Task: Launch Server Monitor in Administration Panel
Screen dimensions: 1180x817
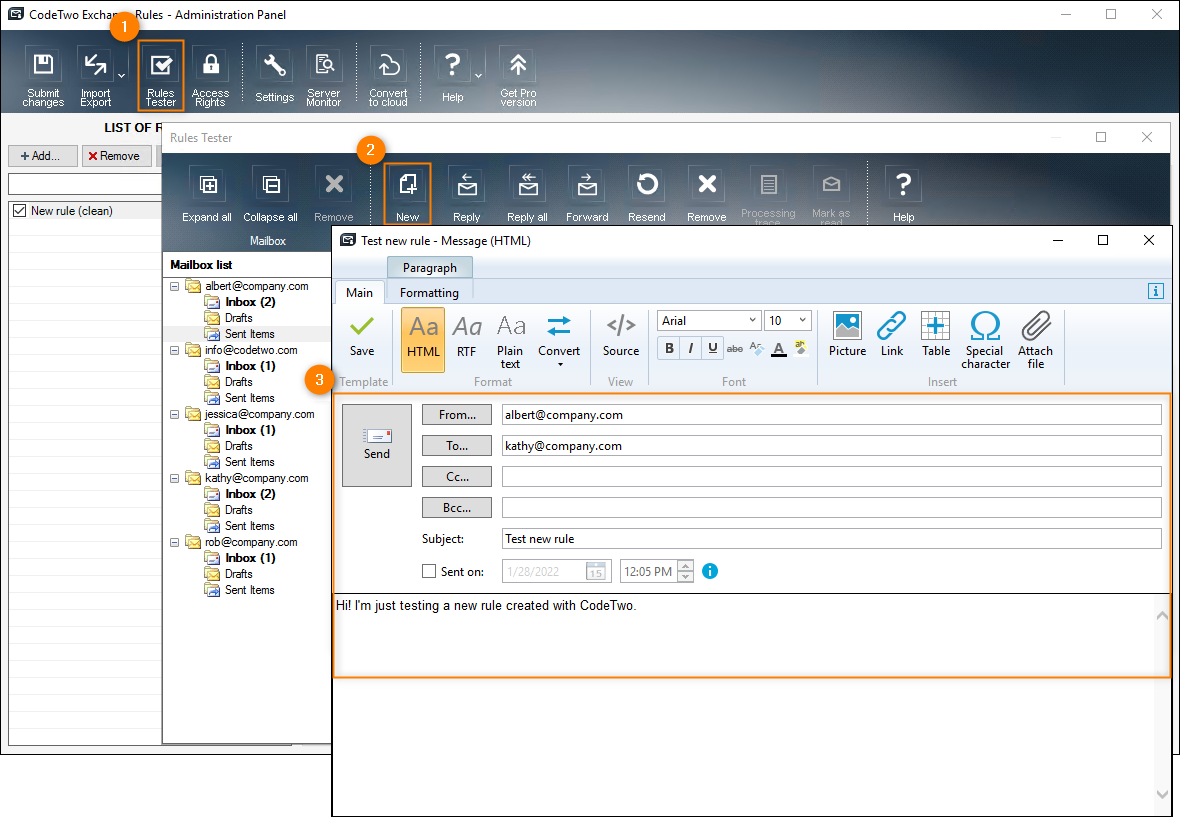Action: (x=324, y=76)
